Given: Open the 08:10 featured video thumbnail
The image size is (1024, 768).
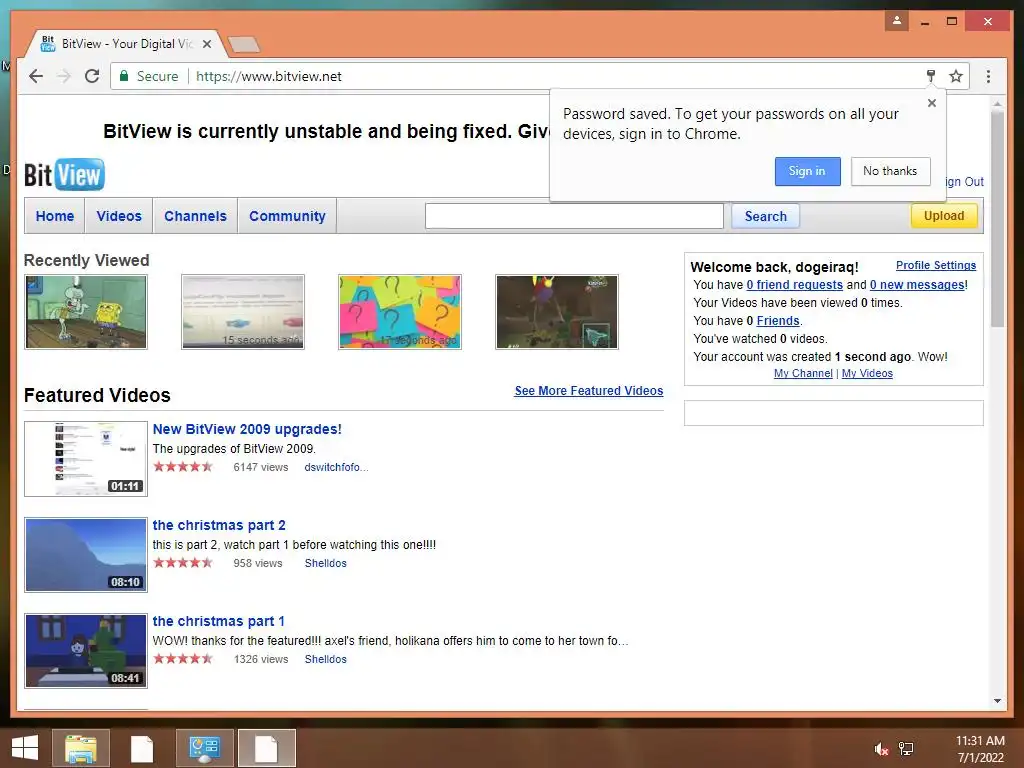Looking at the screenshot, I should (86, 555).
